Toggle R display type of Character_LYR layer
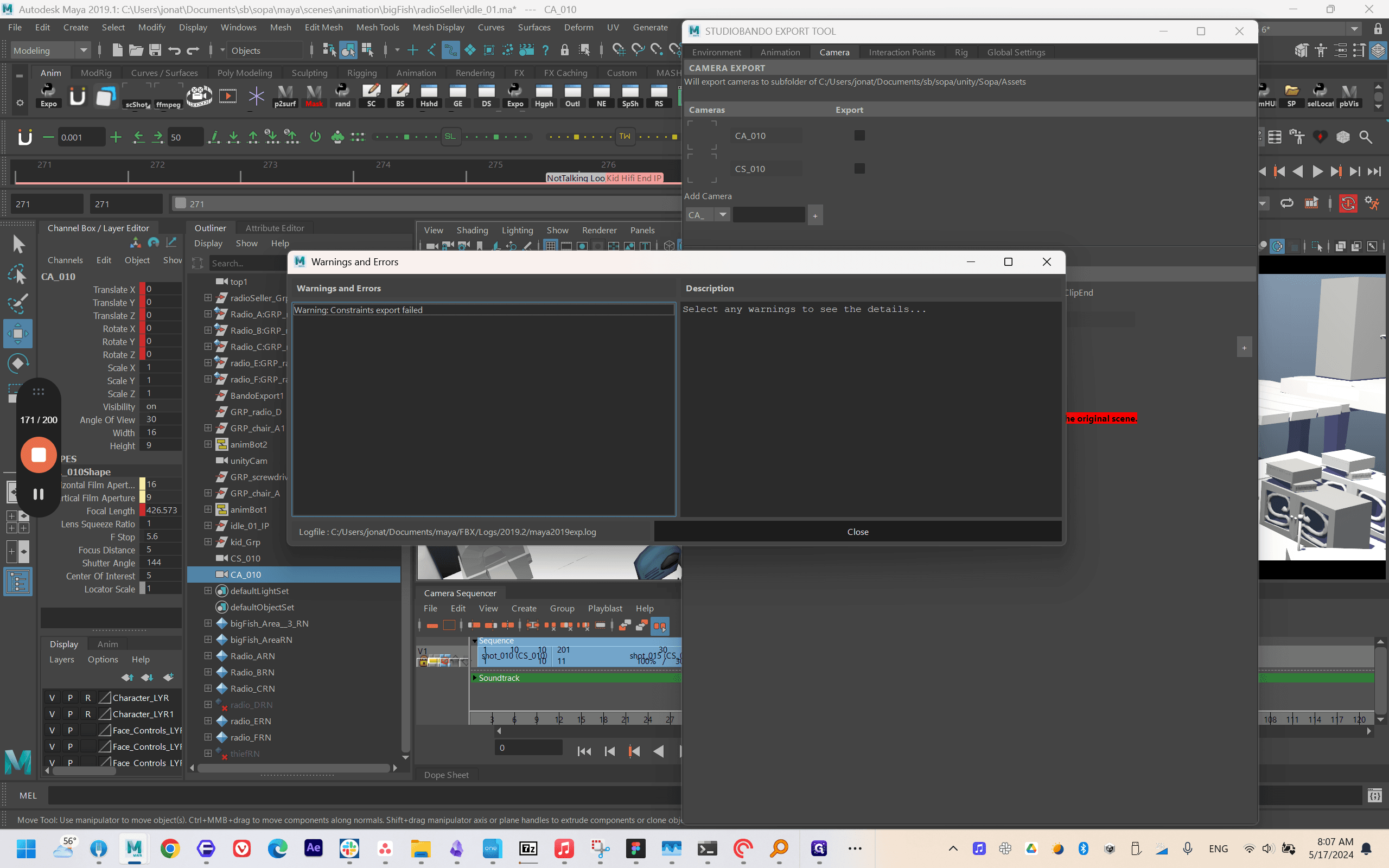Screen dimensions: 1389x868 tap(88, 698)
